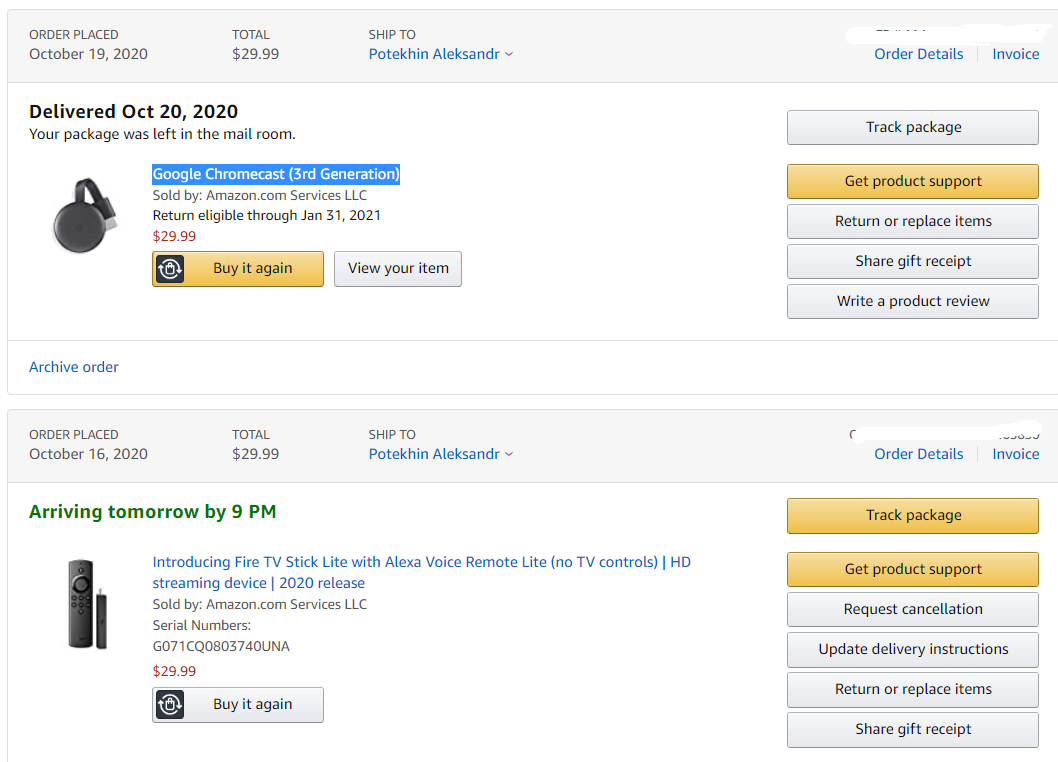Click the red $29.99 price under Chromecast
Screen dimensions: 1058x762
[x=174, y=236]
